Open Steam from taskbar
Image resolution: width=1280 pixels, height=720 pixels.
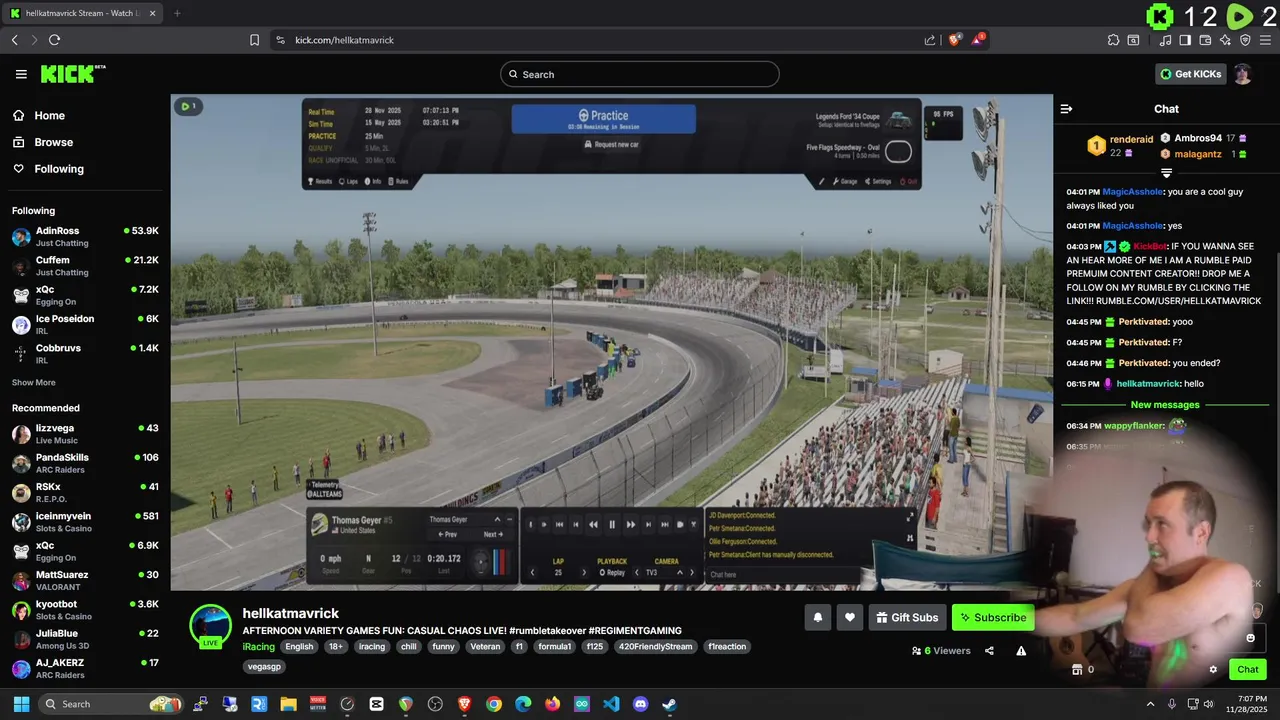(670, 704)
